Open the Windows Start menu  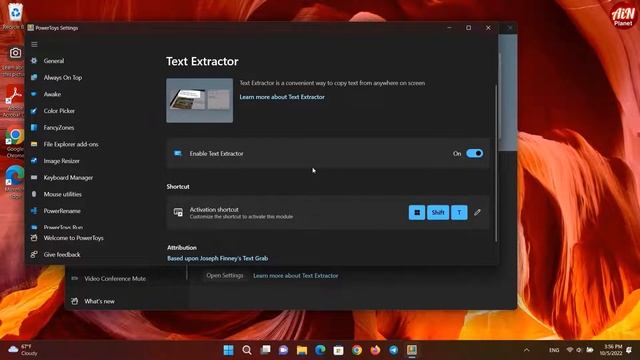tap(229, 350)
